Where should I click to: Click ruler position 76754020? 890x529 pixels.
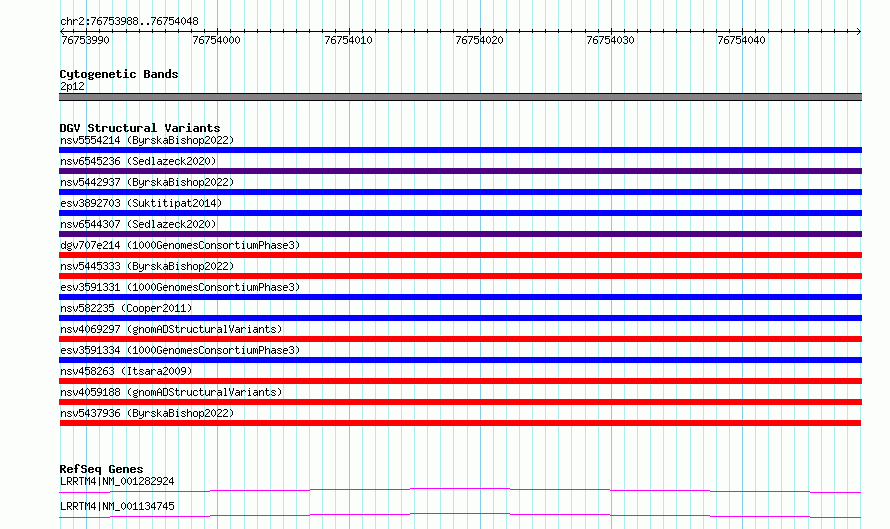click(479, 40)
